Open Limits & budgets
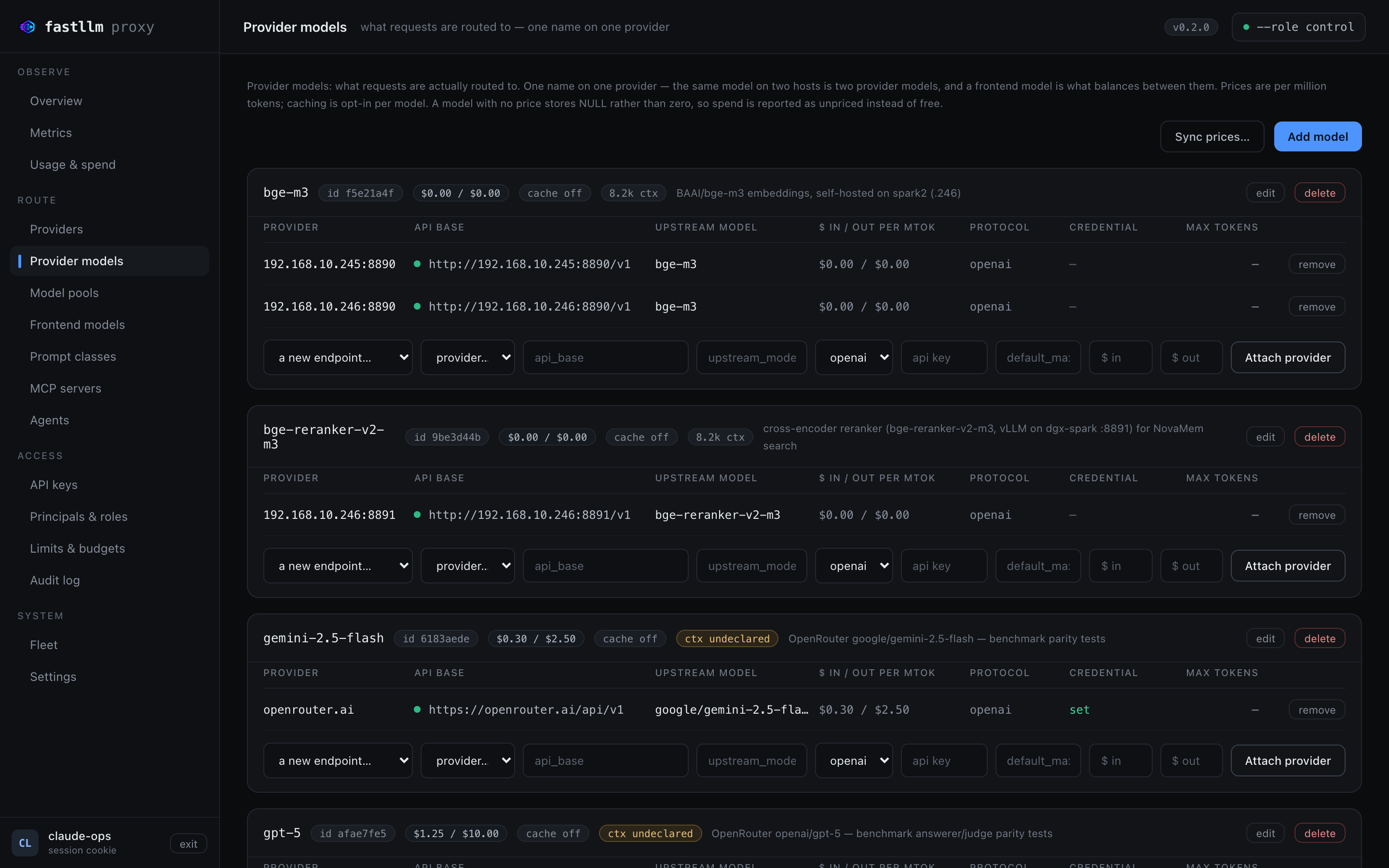Viewport: 1389px width, 868px height. (x=109, y=548)
